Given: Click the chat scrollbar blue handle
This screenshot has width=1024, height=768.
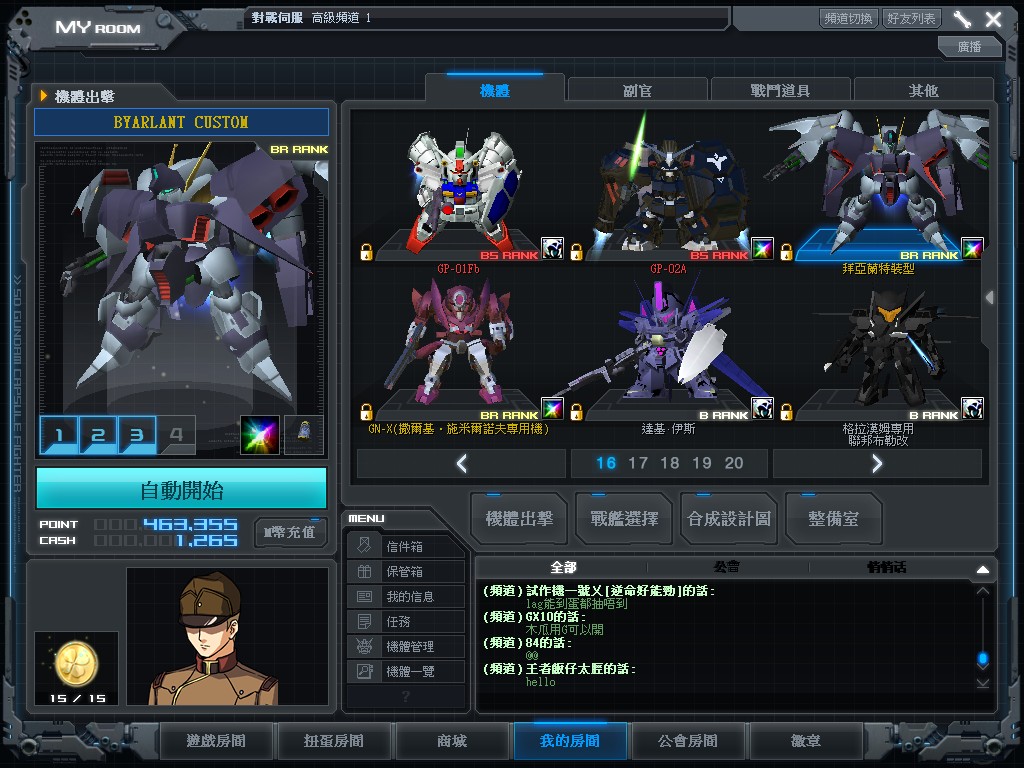Looking at the screenshot, I should [x=983, y=658].
